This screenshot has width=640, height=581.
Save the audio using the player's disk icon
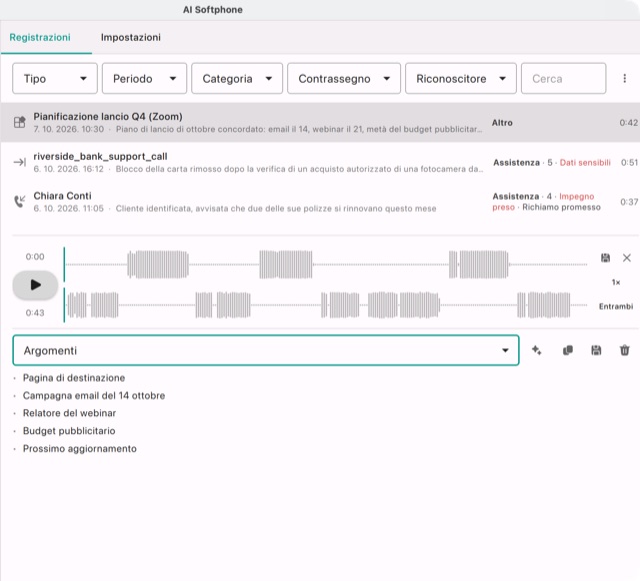[x=605, y=258]
